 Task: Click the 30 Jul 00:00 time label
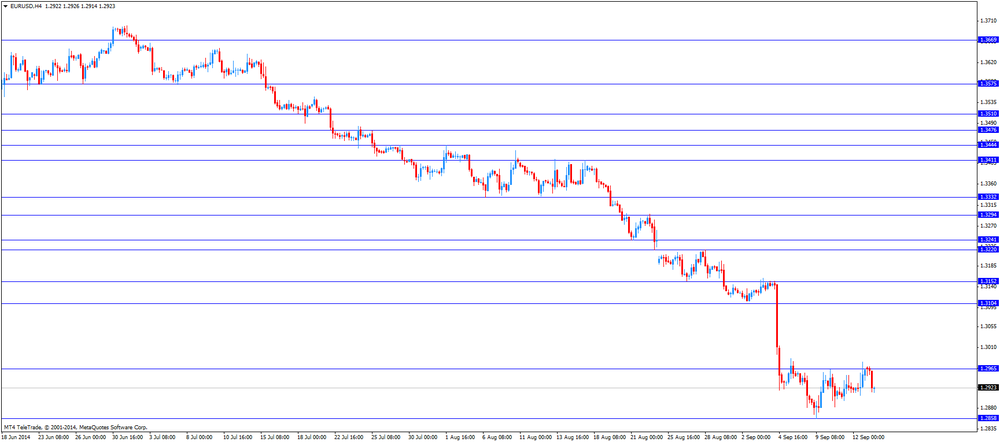[423, 438]
